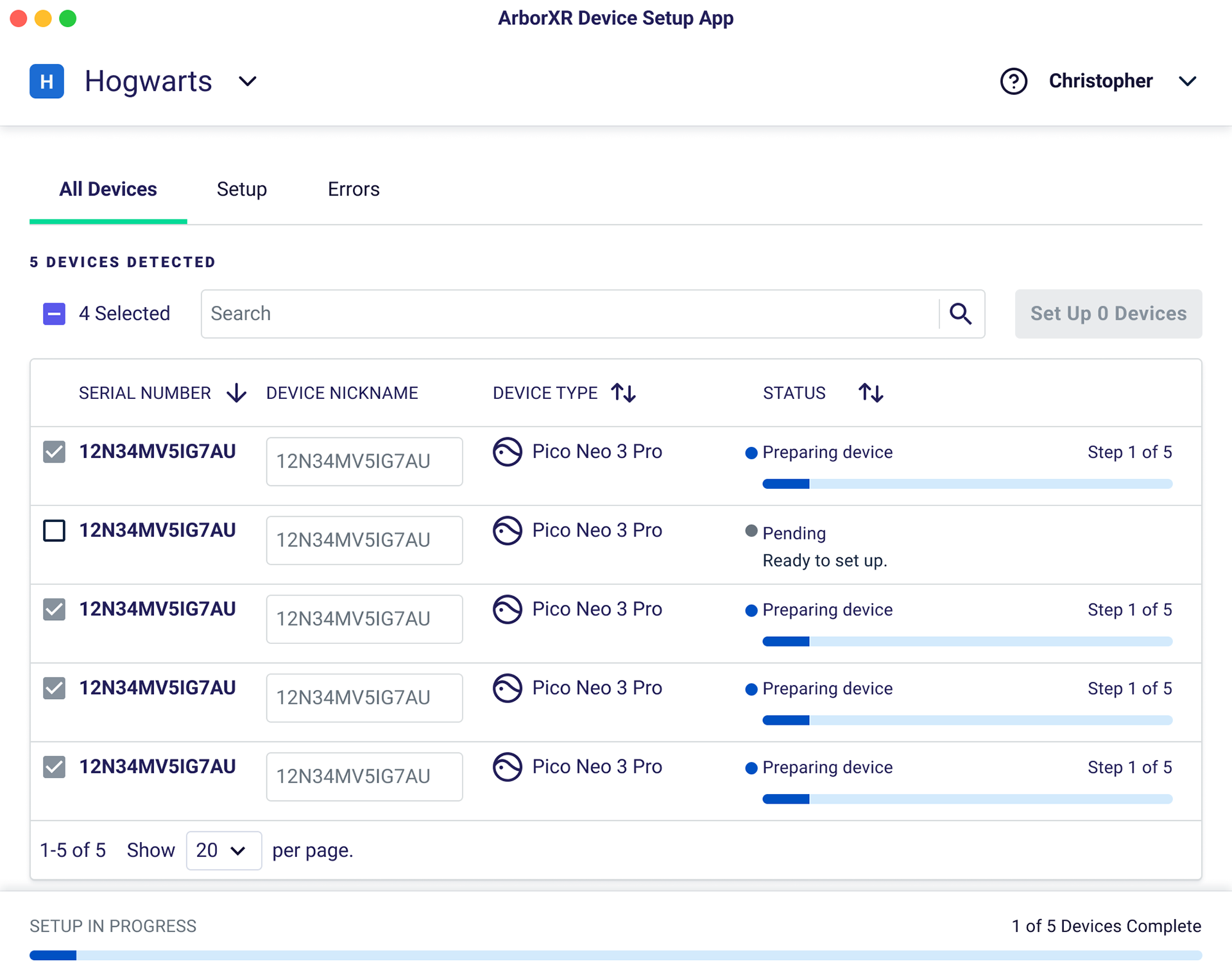Sort by Serial Number using the down arrow
This screenshot has height=980, width=1232.
[x=237, y=393]
